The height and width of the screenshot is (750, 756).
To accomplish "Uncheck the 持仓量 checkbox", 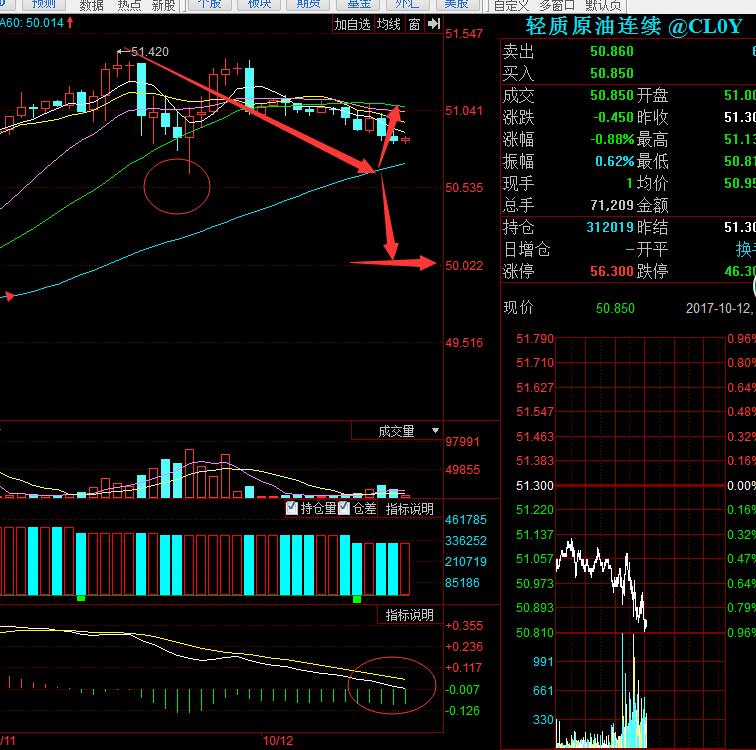I will tap(292, 508).
